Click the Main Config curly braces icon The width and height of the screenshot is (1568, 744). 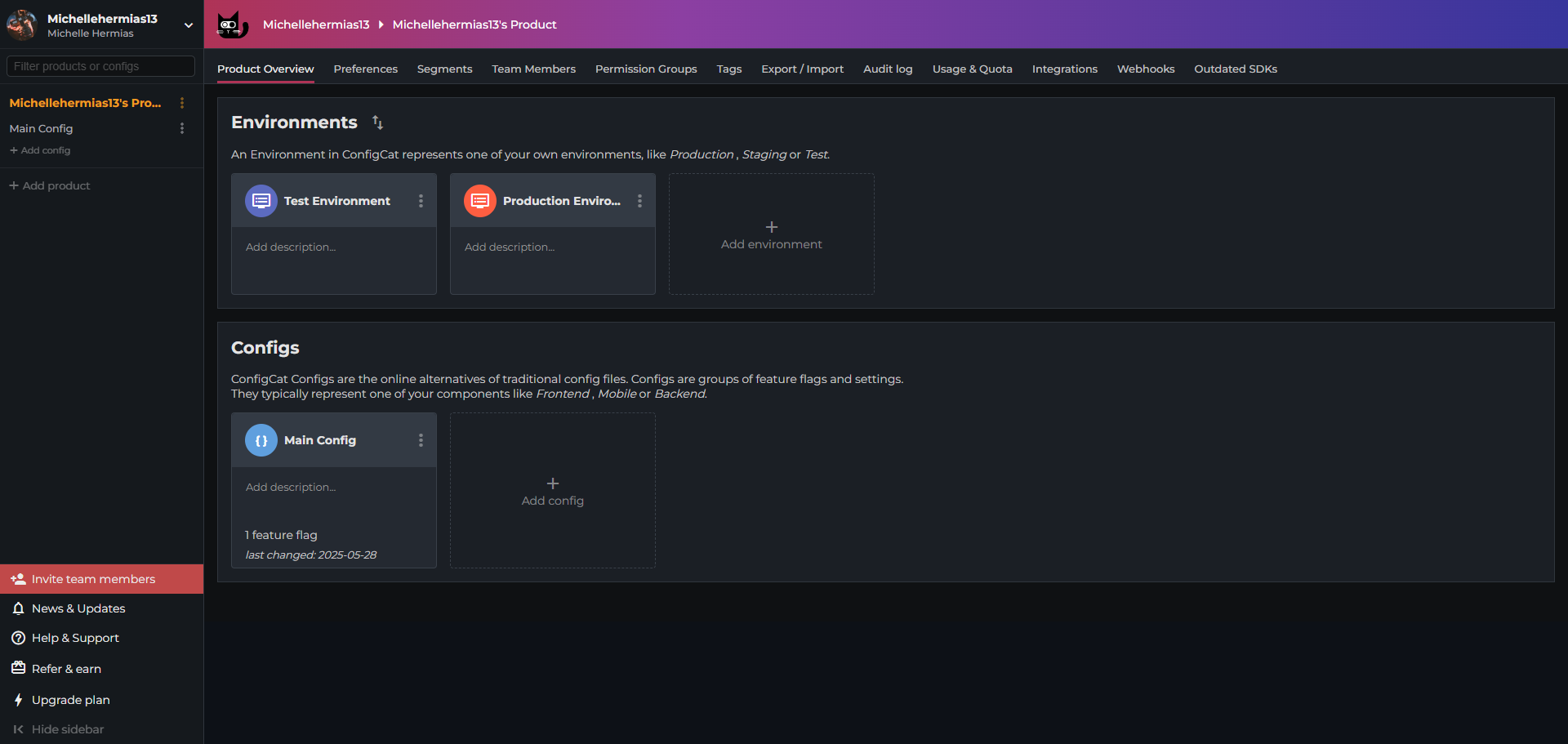(261, 440)
